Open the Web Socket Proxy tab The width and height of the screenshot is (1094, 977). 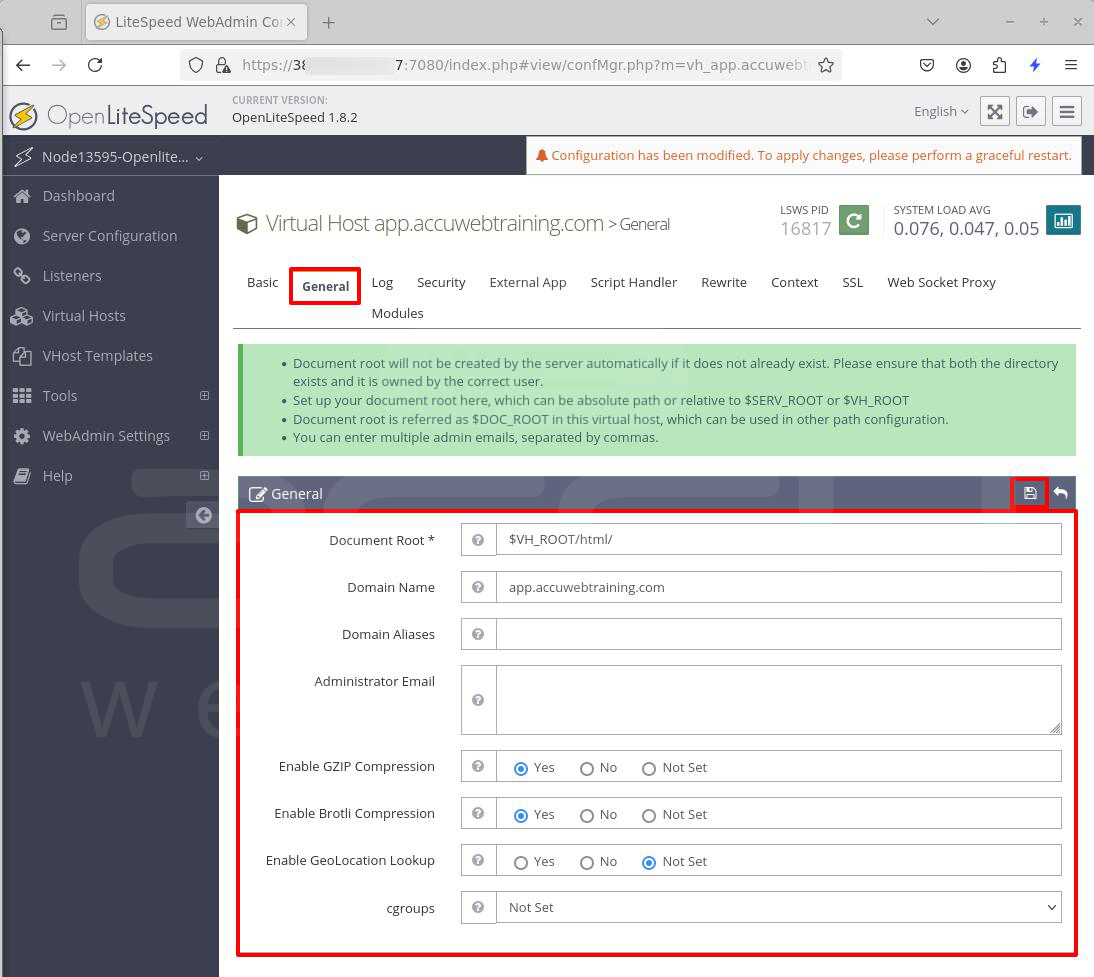(941, 283)
